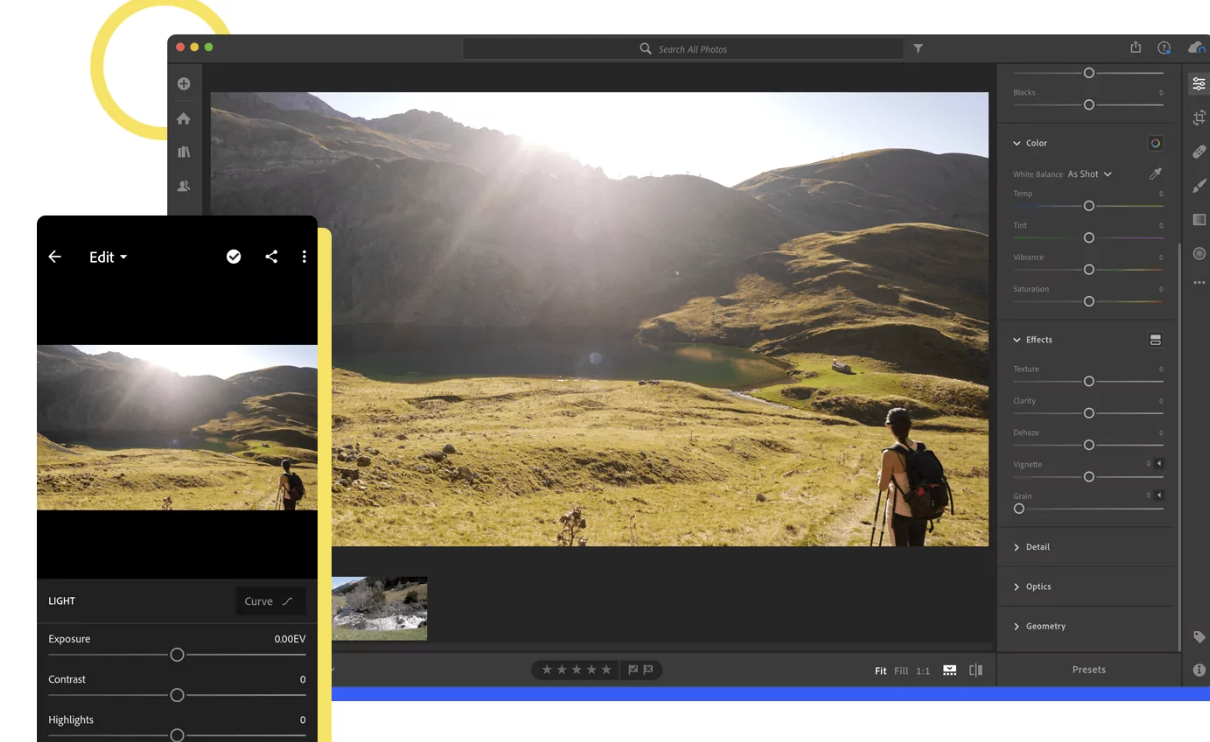Open the library books icon in sidebar
This screenshot has height=742, width=1210.
(x=184, y=152)
